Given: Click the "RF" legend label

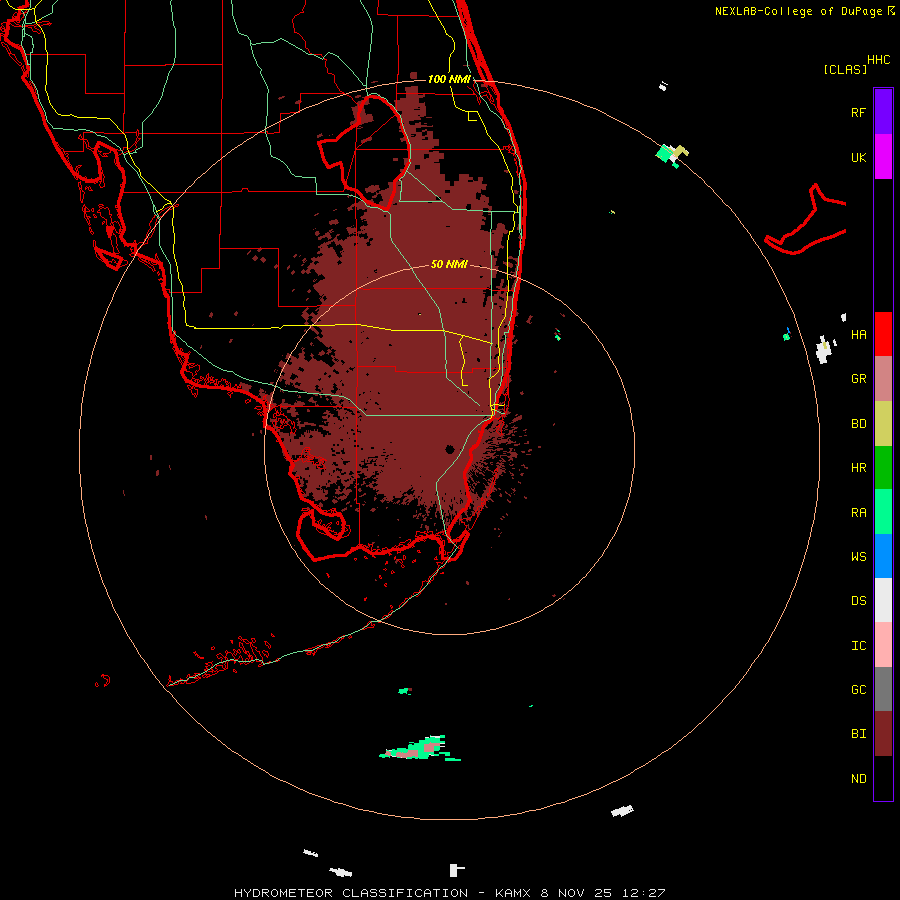Looking at the screenshot, I should [x=858, y=112].
